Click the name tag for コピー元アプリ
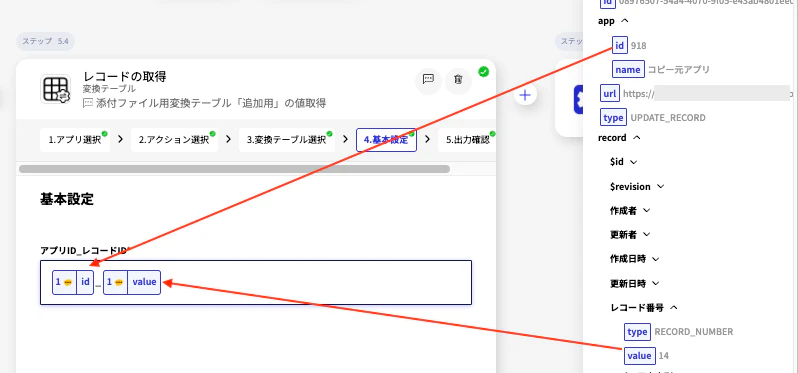 tap(628, 69)
